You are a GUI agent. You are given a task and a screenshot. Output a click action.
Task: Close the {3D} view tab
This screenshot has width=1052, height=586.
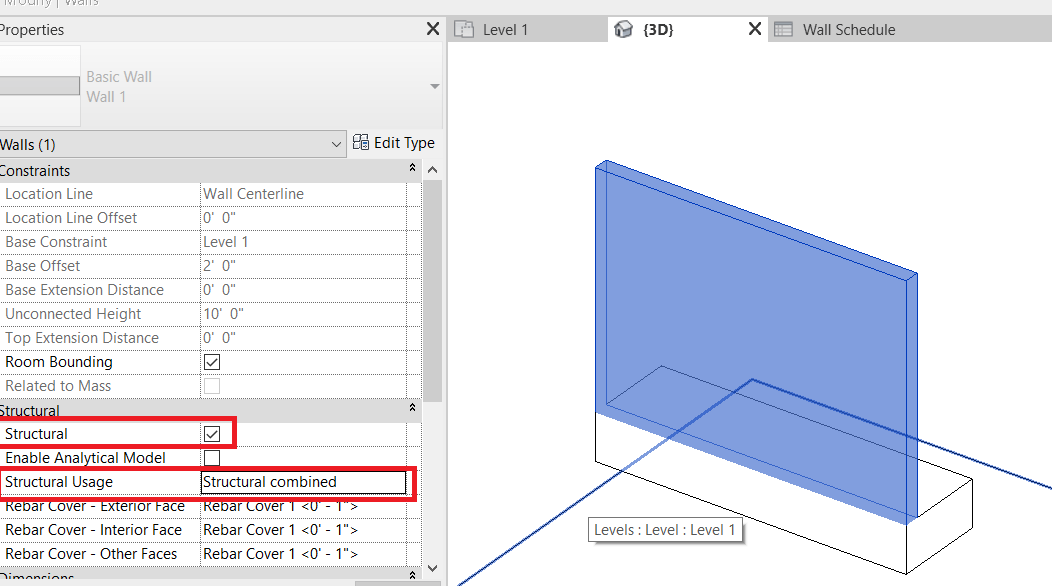(x=754, y=29)
